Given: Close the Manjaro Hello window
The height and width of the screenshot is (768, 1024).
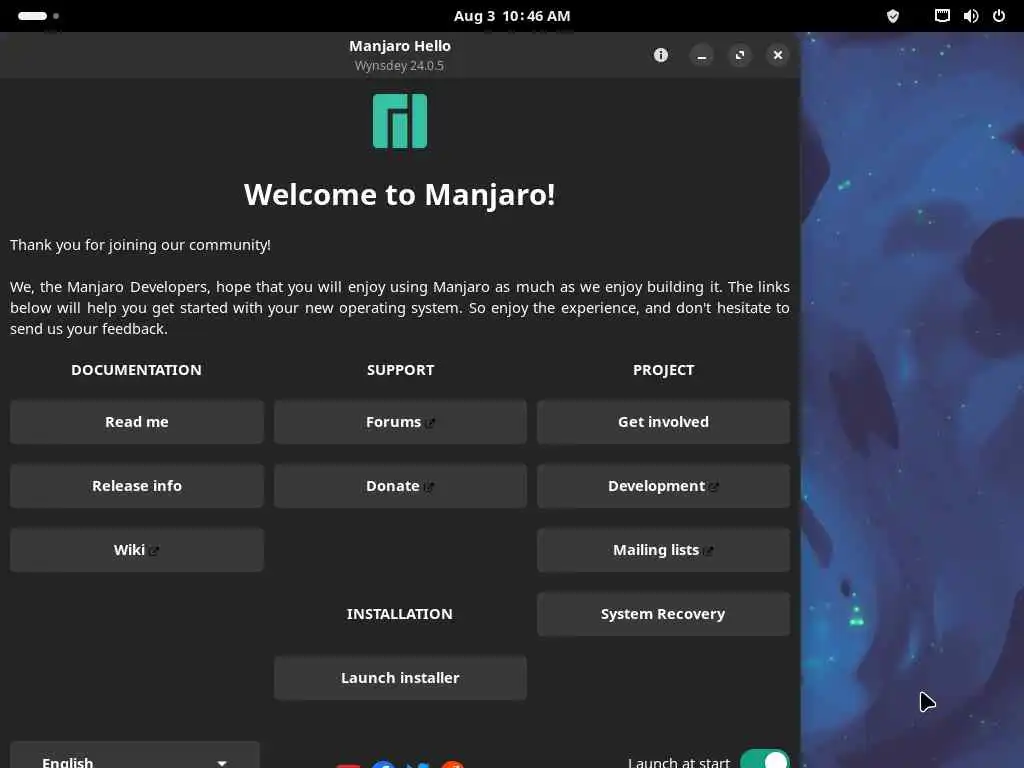Looking at the screenshot, I should click(x=778, y=56).
